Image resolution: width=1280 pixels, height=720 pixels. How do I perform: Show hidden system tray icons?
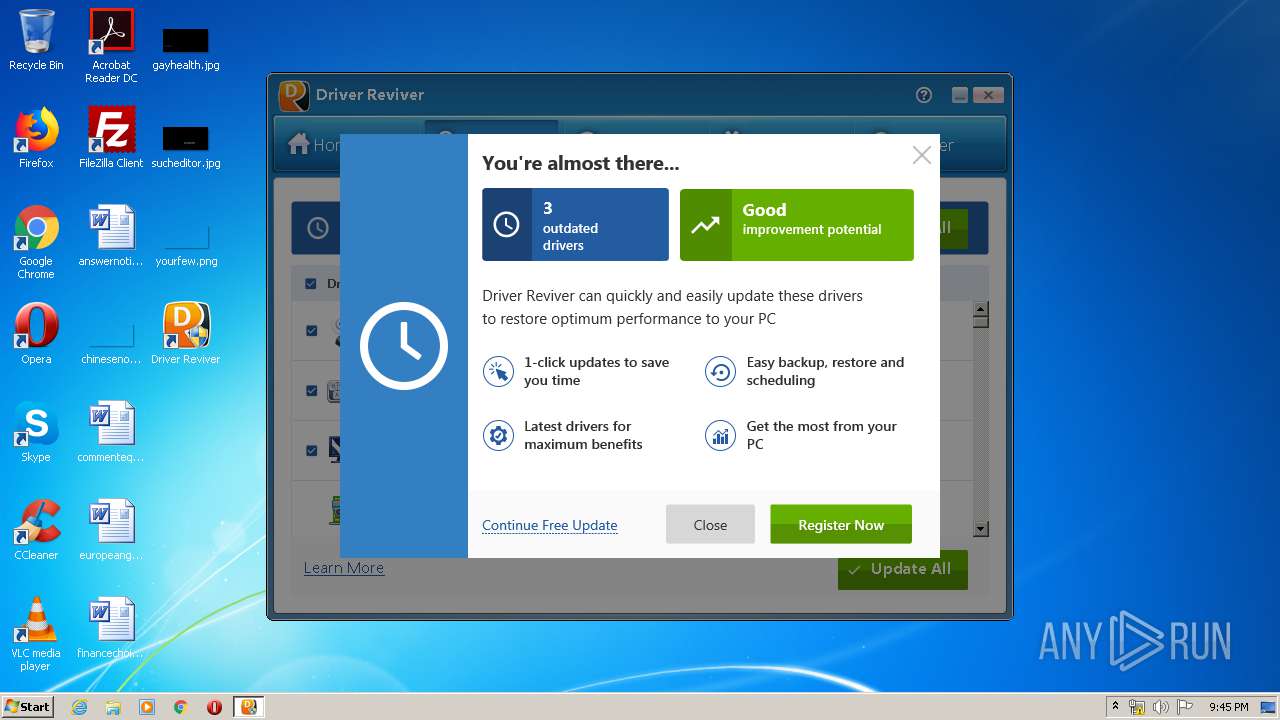1115,707
